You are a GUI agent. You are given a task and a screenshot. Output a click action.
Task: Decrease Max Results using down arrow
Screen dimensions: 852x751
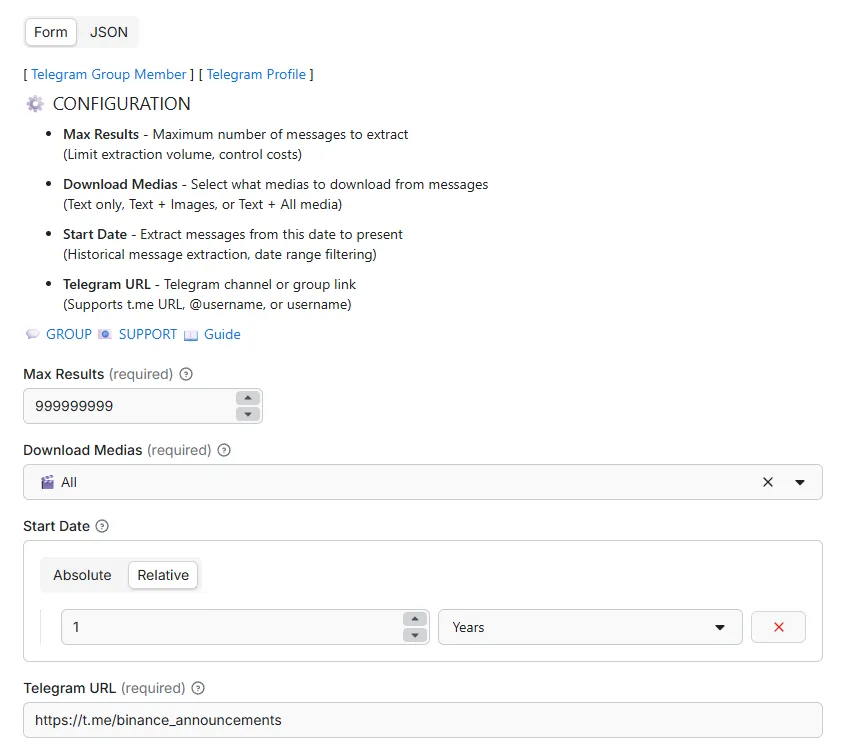coord(248,414)
